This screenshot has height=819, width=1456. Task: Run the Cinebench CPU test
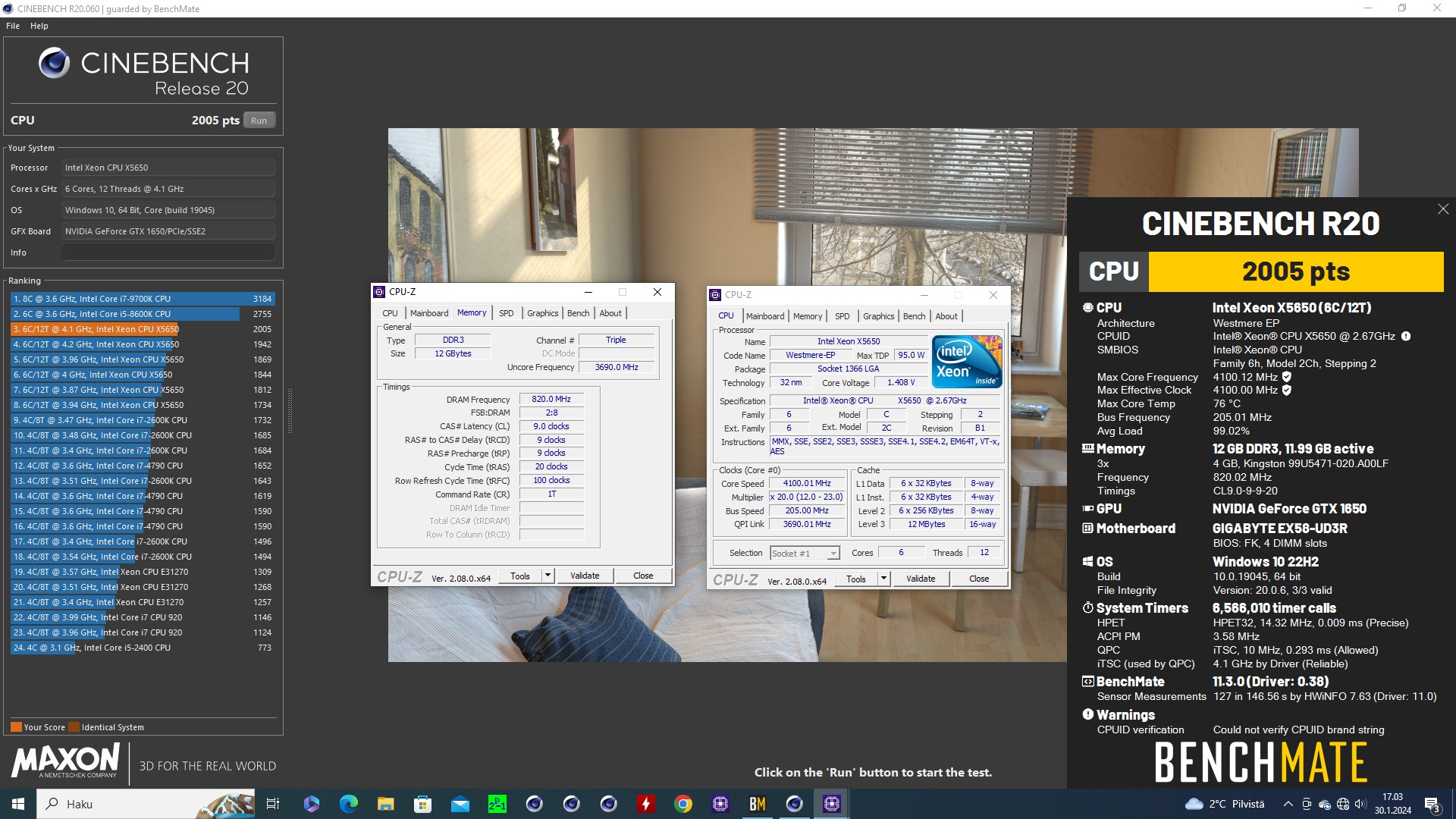pos(259,121)
